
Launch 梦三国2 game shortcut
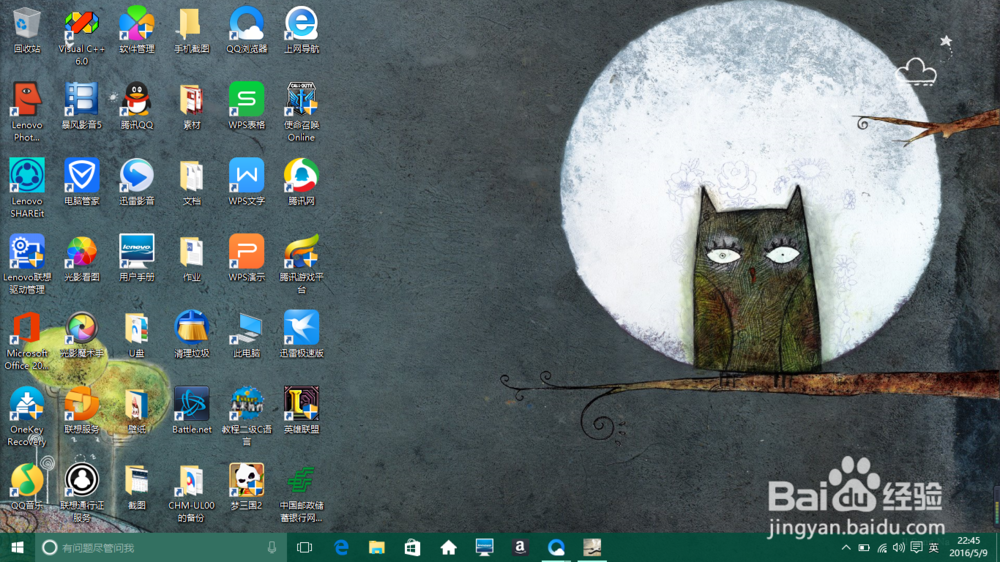tap(246, 487)
